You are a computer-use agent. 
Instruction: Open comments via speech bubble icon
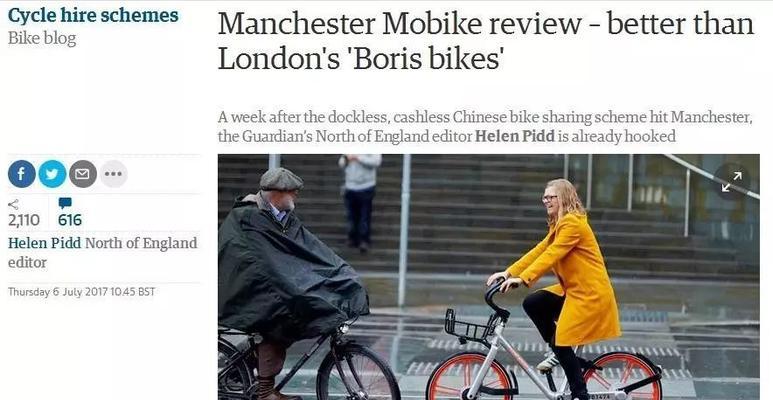(65, 203)
